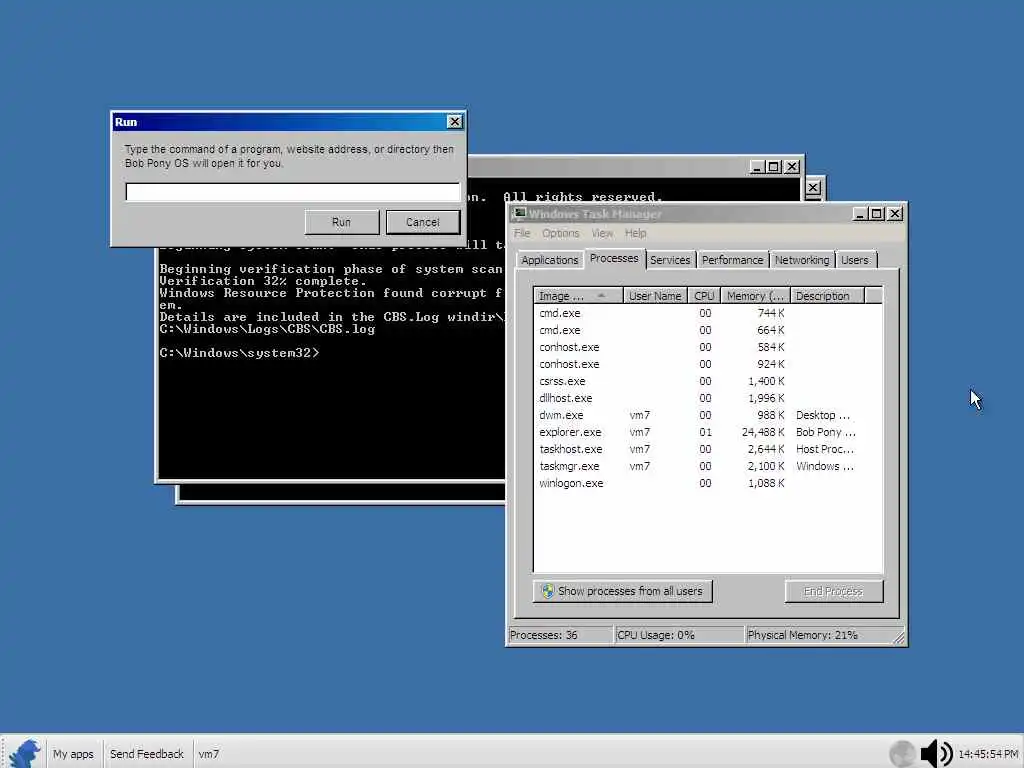The height and width of the screenshot is (768, 1024).
Task: Select the winlogon.exe process row
Action: (x=708, y=483)
